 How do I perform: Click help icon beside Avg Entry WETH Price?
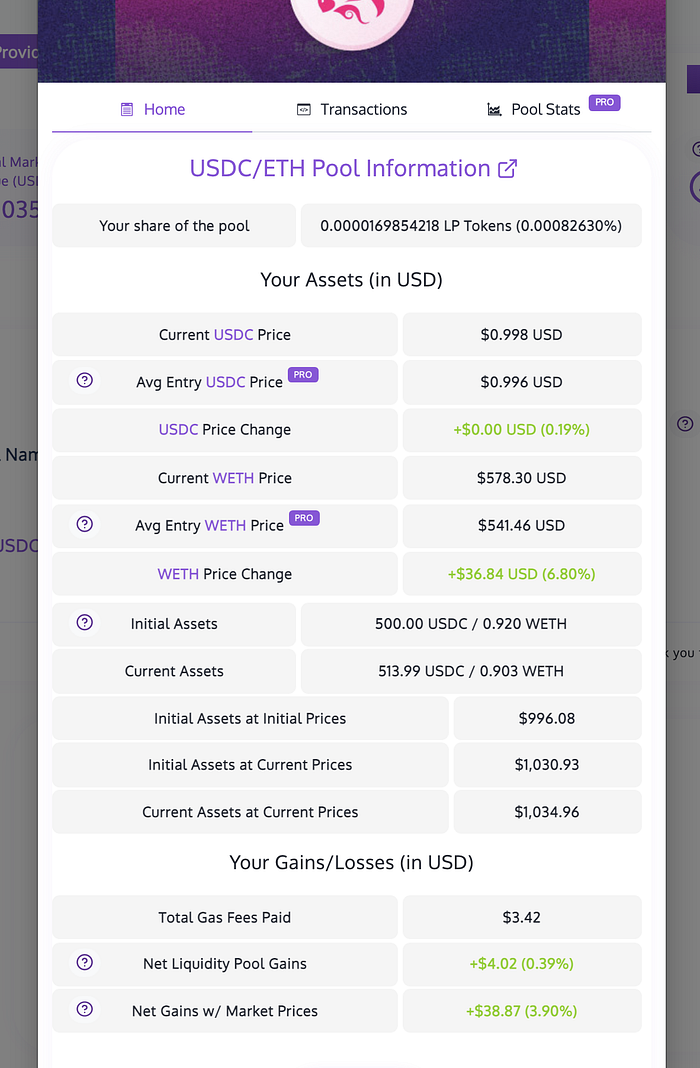pos(85,524)
